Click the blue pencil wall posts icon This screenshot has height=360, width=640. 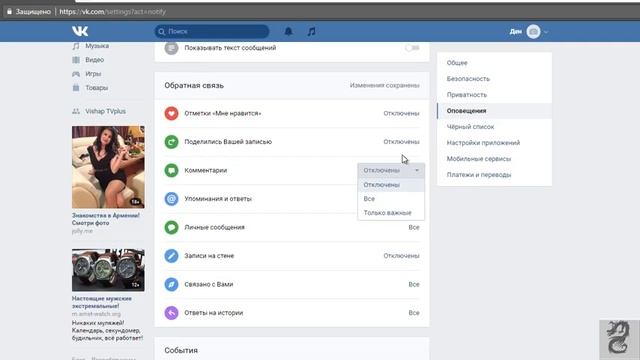tap(171, 256)
